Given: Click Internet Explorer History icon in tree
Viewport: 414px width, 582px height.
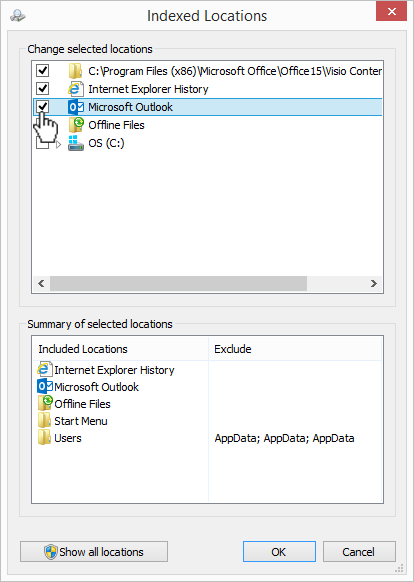Looking at the screenshot, I should pos(75,89).
